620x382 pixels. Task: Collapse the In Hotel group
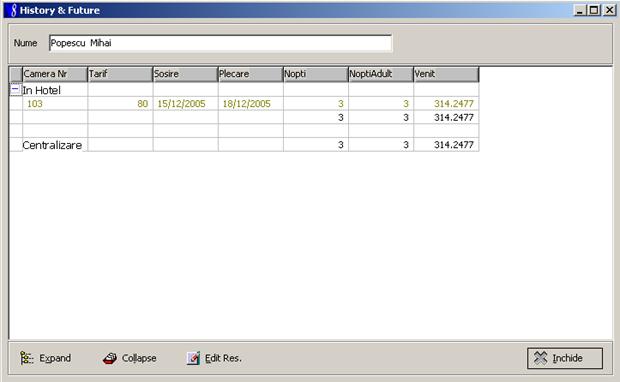pyautogui.click(x=15, y=89)
